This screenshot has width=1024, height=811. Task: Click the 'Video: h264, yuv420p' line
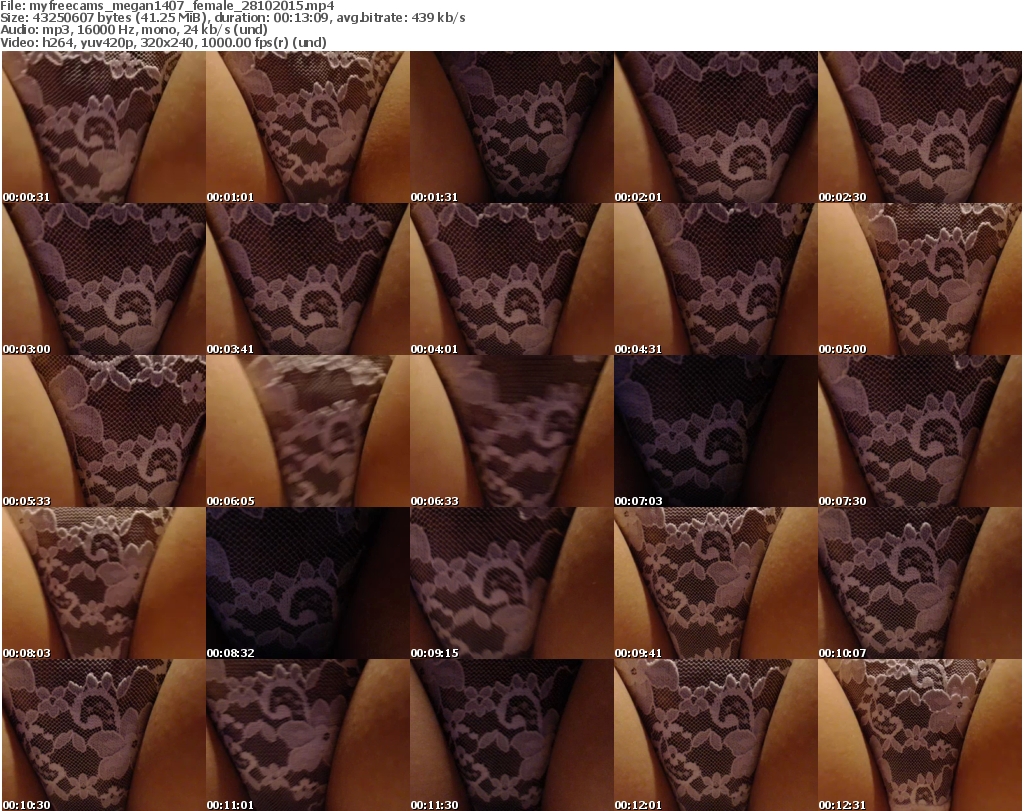pos(163,42)
